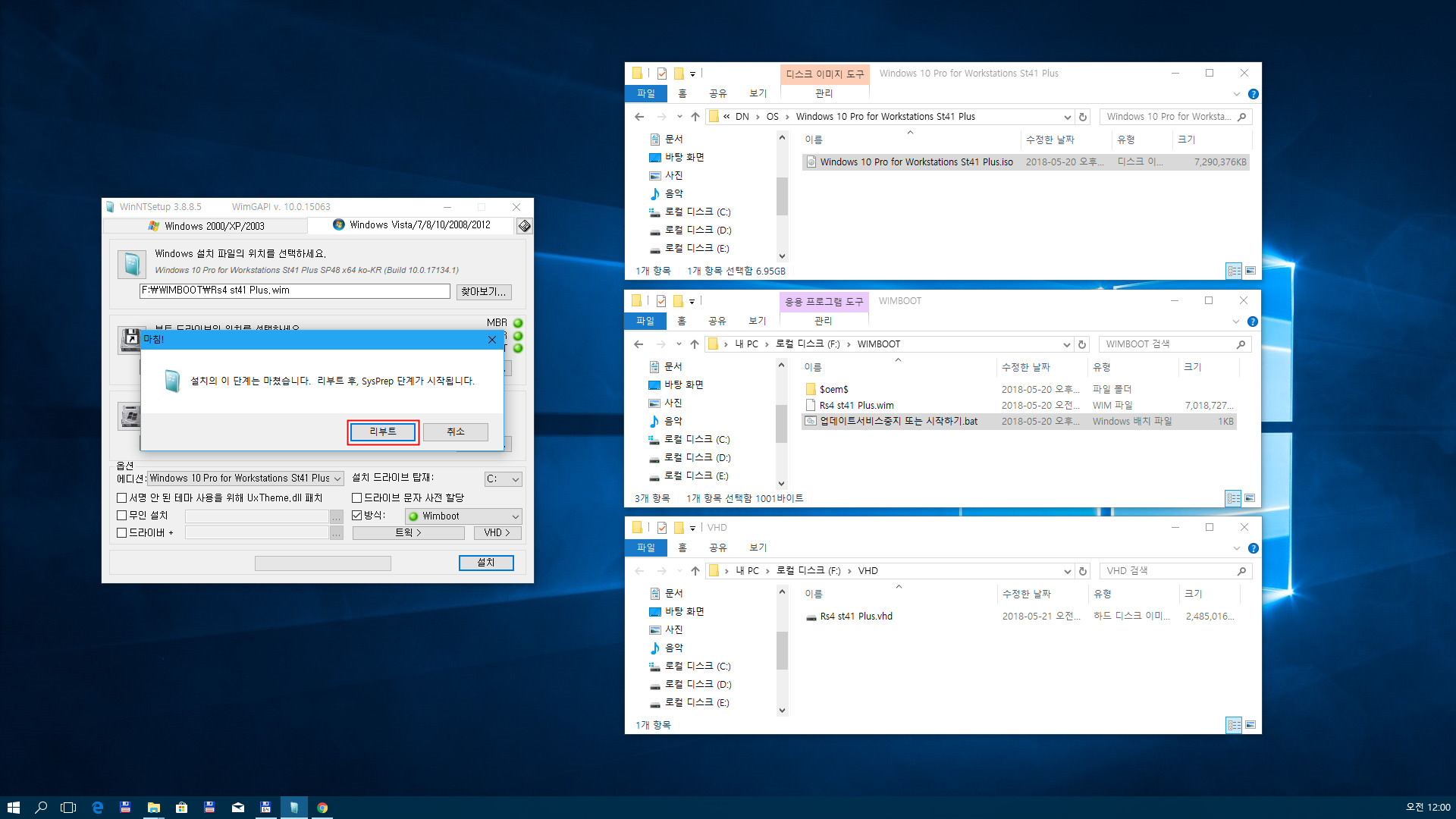
Task: Expand the address bar dropdown in WIMBOOT window
Action: point(1066,344)
